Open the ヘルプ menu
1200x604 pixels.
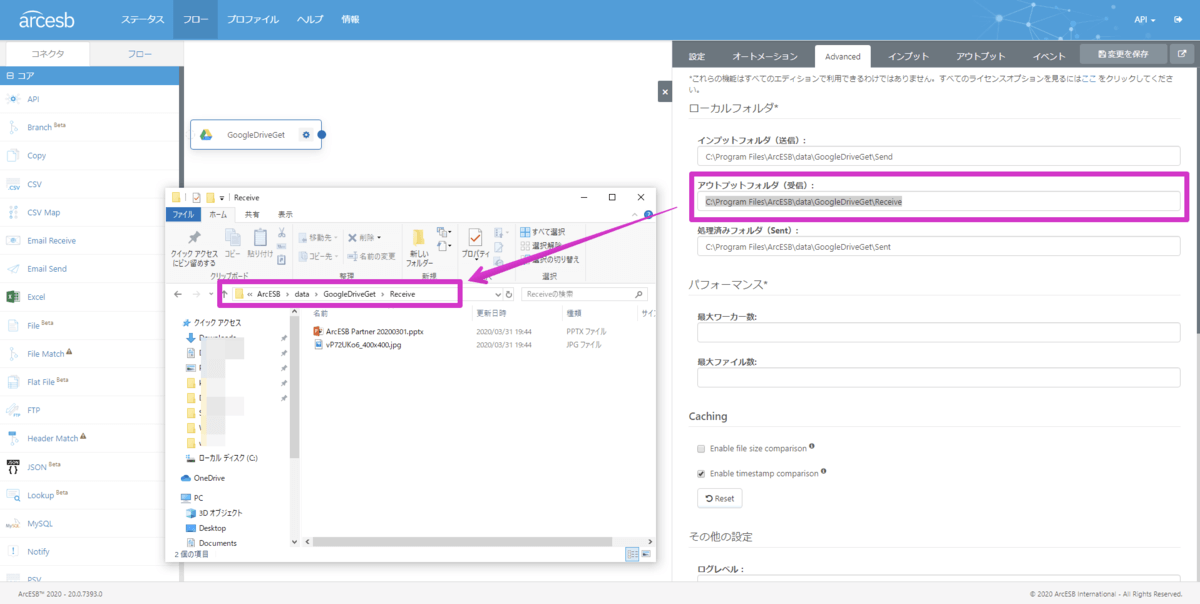pos(310,19)
